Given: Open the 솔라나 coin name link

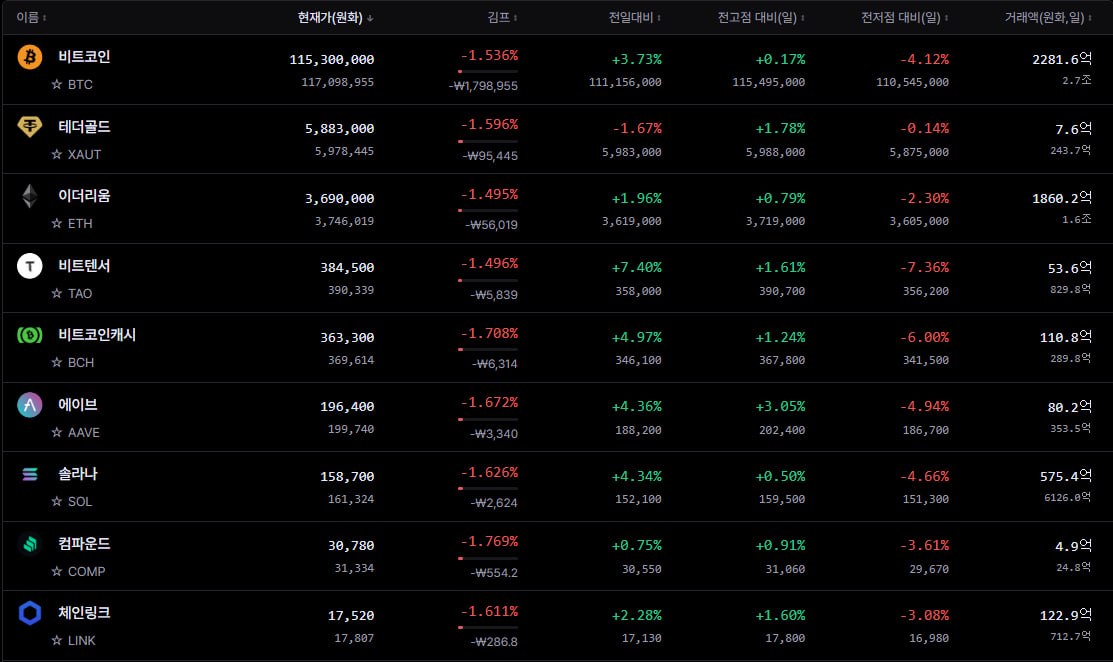Looking at the screenshot, I should point(77,474).
